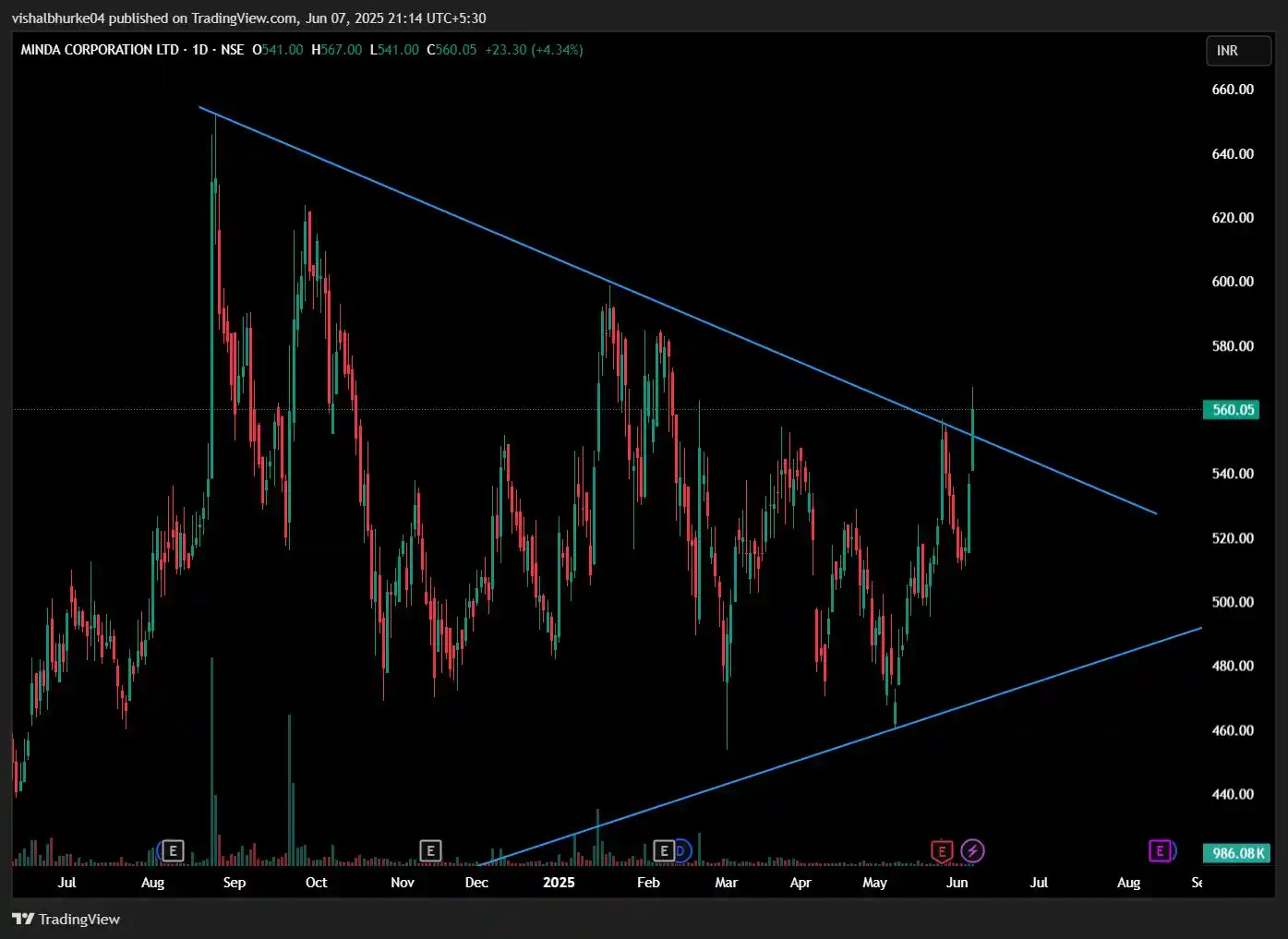Click the 480.00 price axis label

(x=1233, y=666)
